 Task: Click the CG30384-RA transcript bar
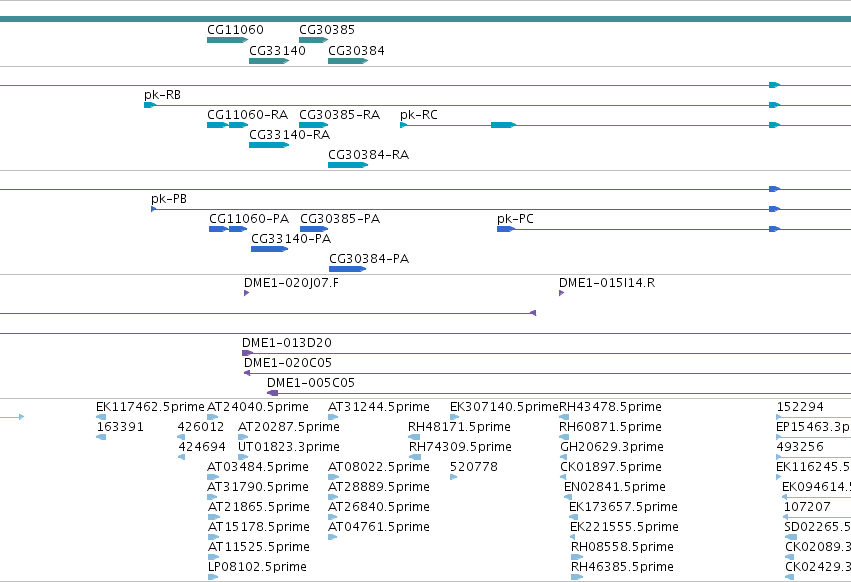[x=348, y=165]
